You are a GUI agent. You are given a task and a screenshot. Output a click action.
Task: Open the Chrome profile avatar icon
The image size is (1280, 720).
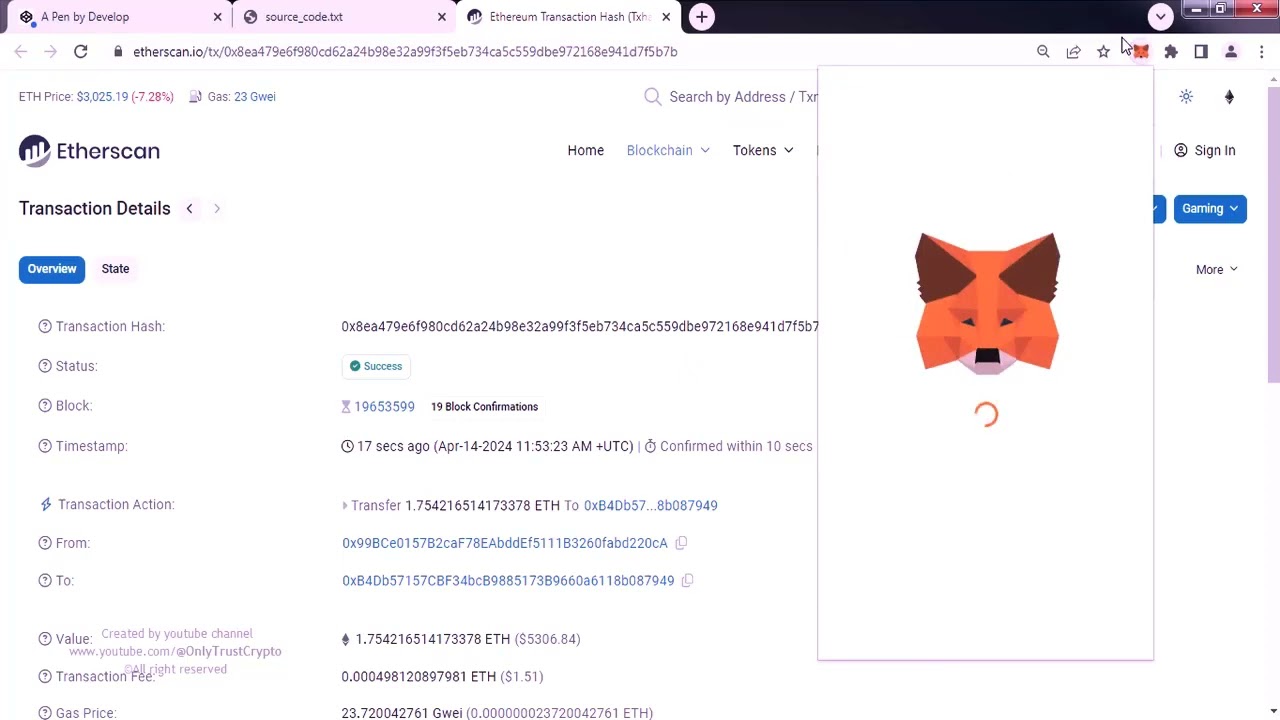1231,51
